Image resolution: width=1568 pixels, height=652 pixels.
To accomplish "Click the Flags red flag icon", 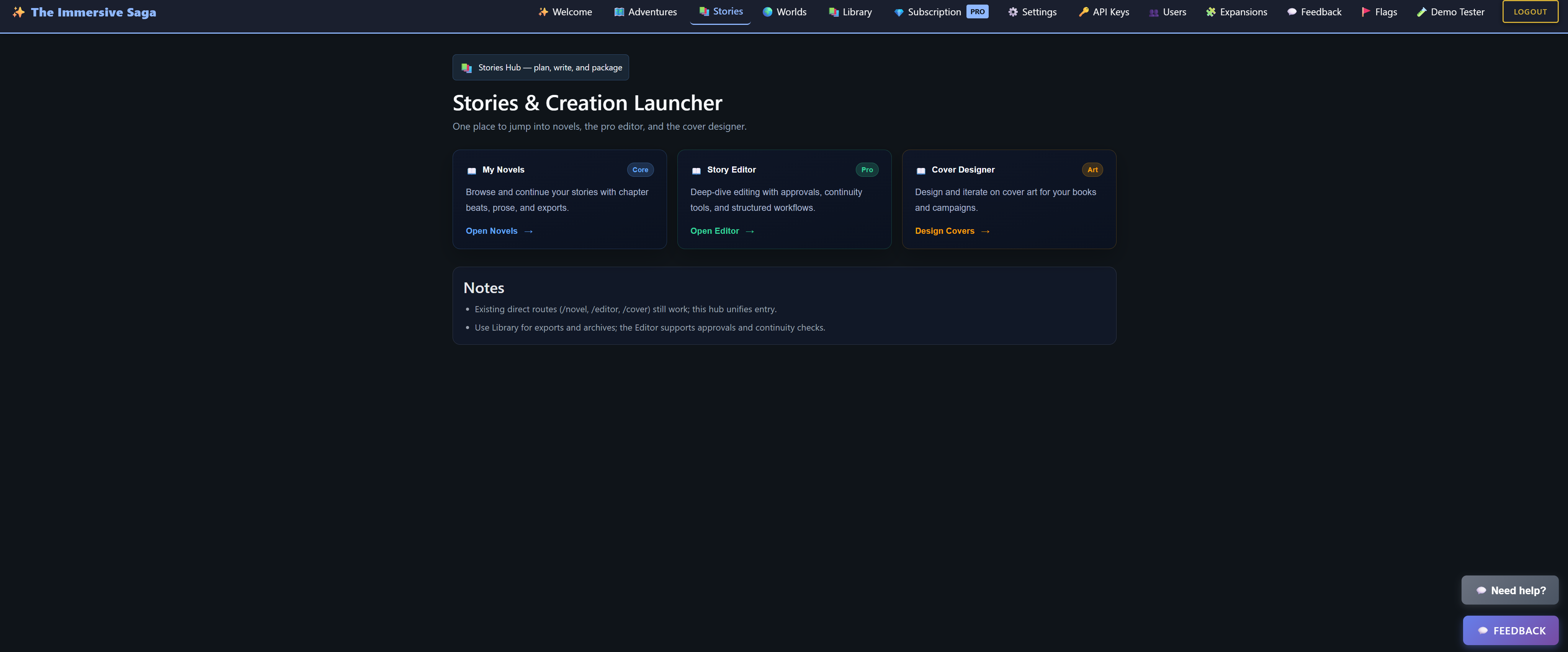I will click(1365, 12).
